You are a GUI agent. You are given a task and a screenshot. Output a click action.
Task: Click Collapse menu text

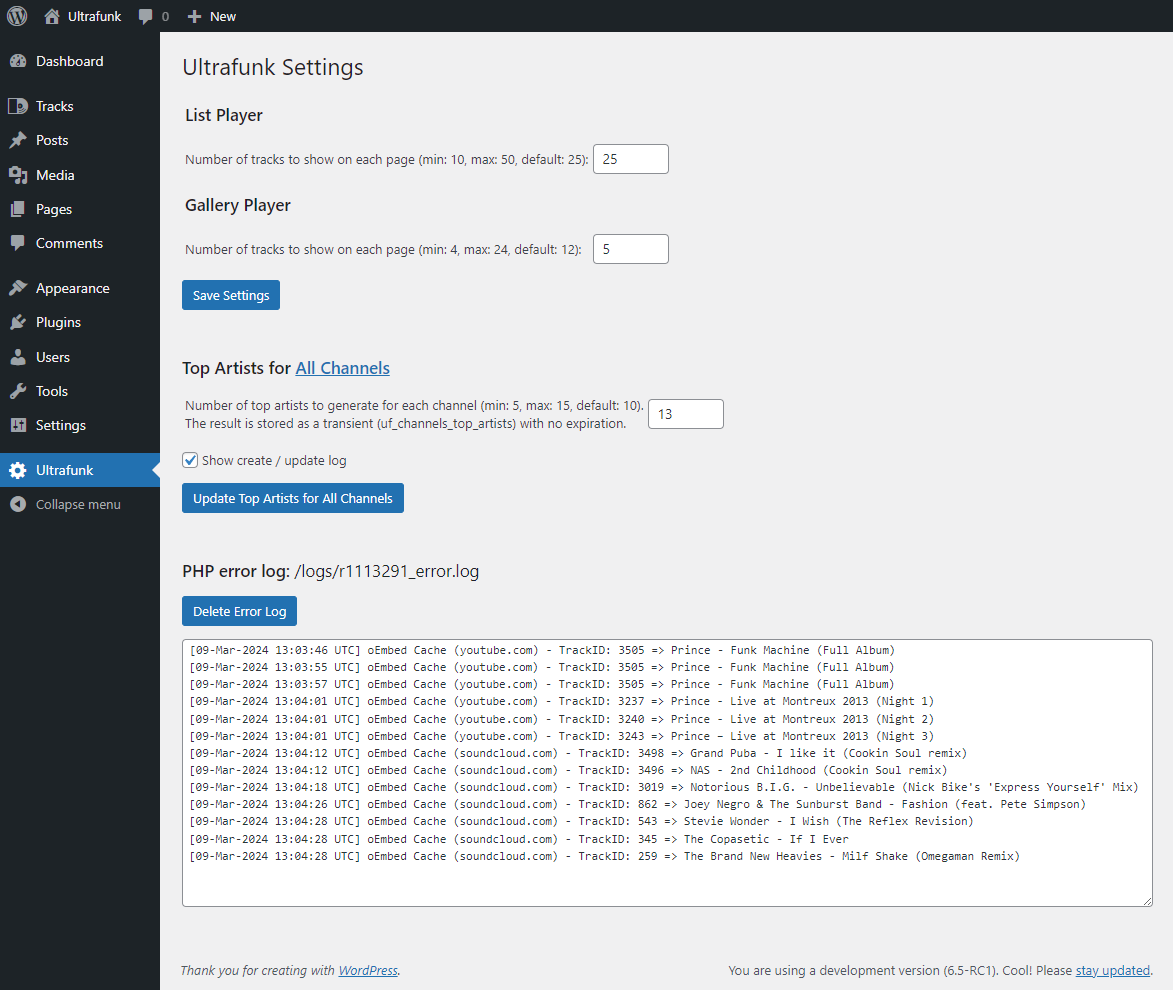point(78,504)
